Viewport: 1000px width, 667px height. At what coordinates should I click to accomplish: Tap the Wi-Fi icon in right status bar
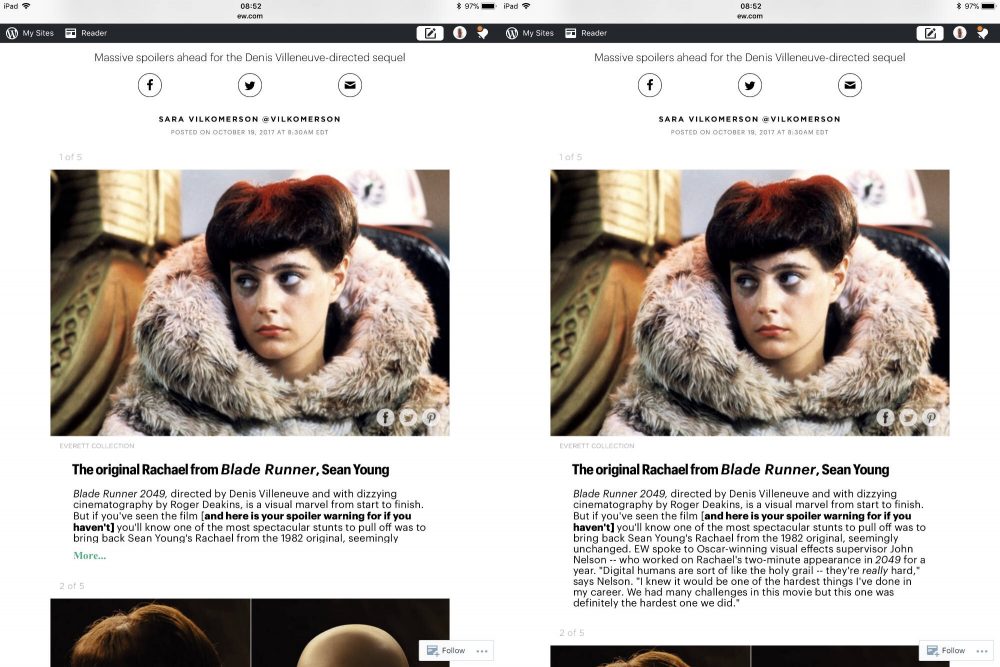click(x=526, y=6)
